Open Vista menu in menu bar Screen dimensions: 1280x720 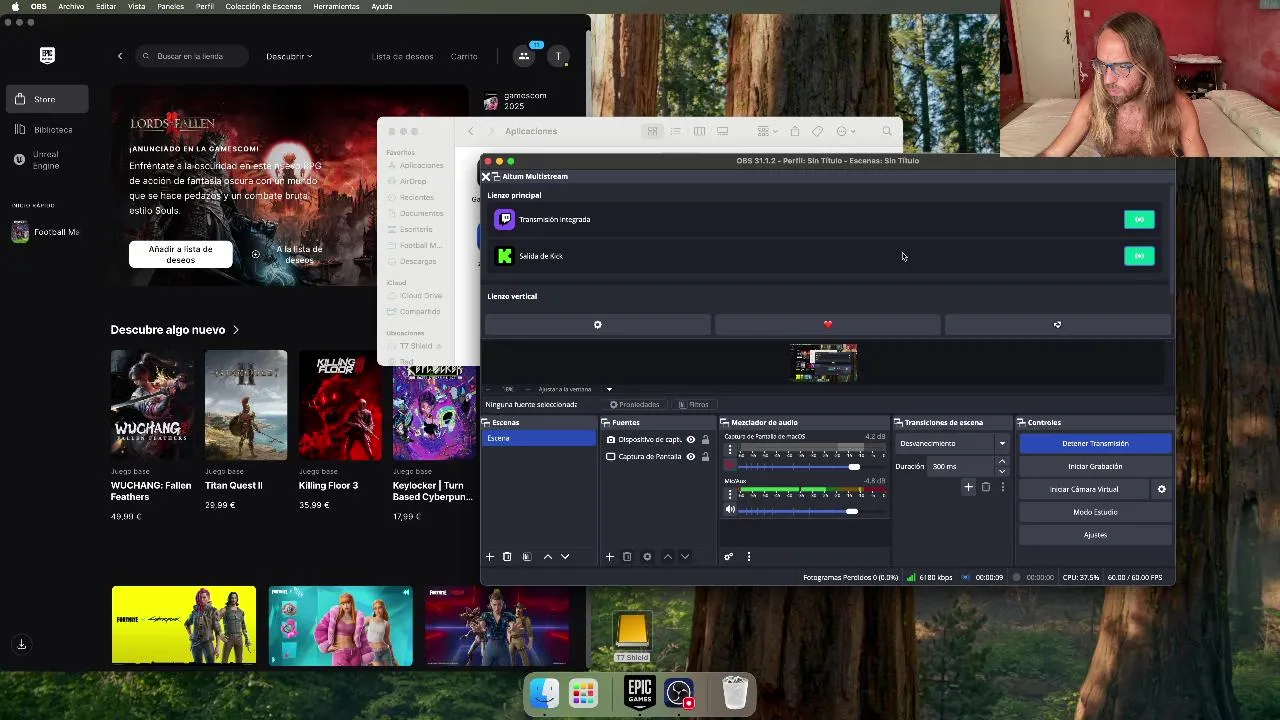tap(137, 6)
